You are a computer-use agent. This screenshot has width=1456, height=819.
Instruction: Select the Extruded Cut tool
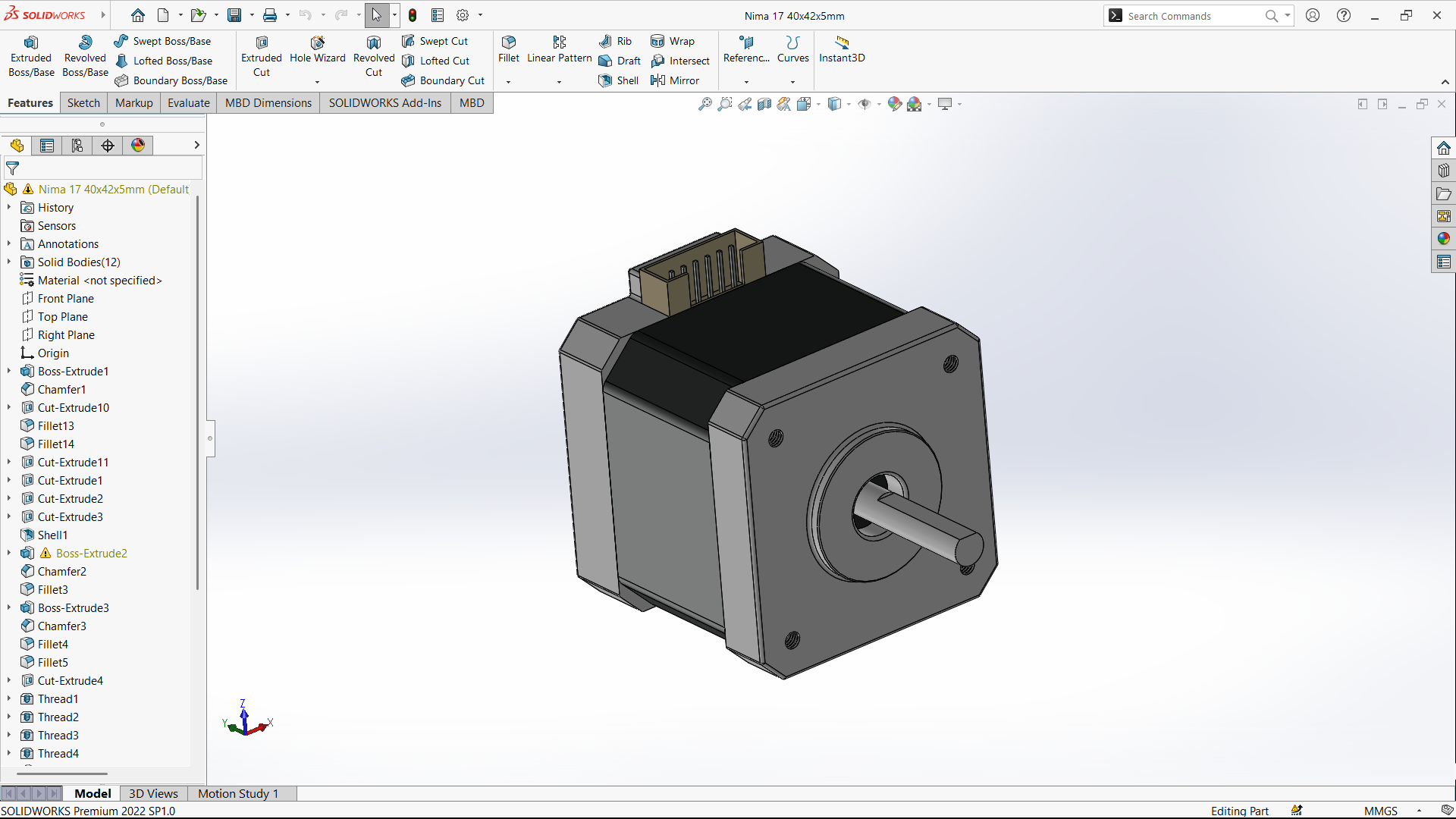262,56
